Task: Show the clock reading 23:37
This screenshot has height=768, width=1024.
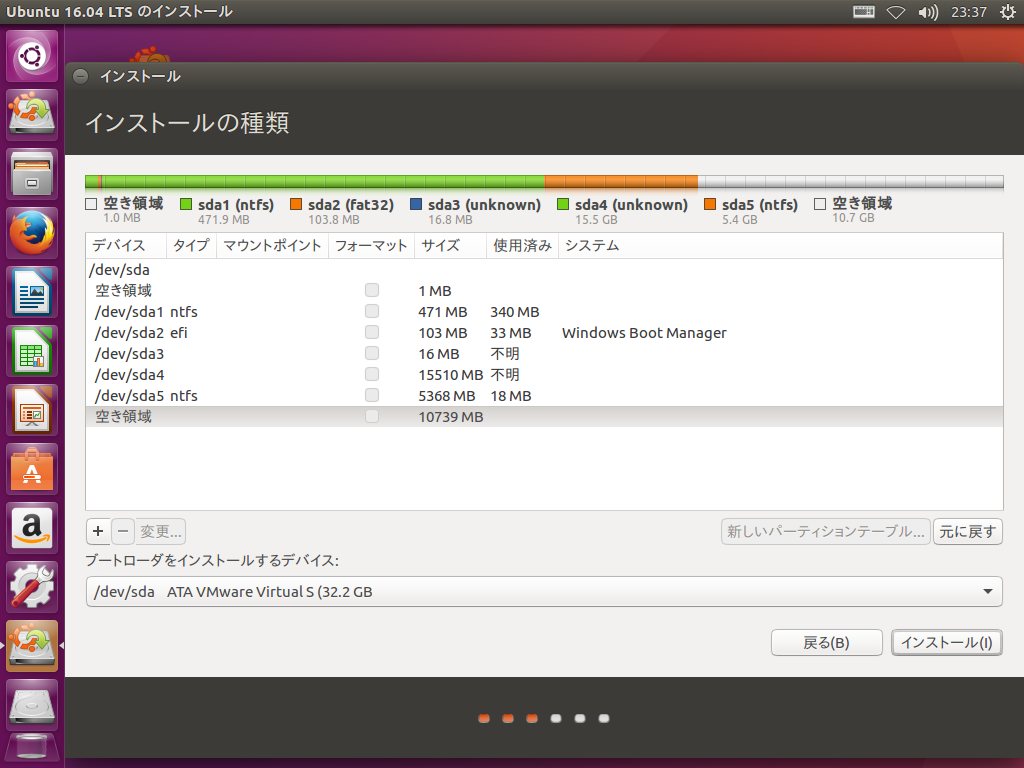Action: click(968, 12)
